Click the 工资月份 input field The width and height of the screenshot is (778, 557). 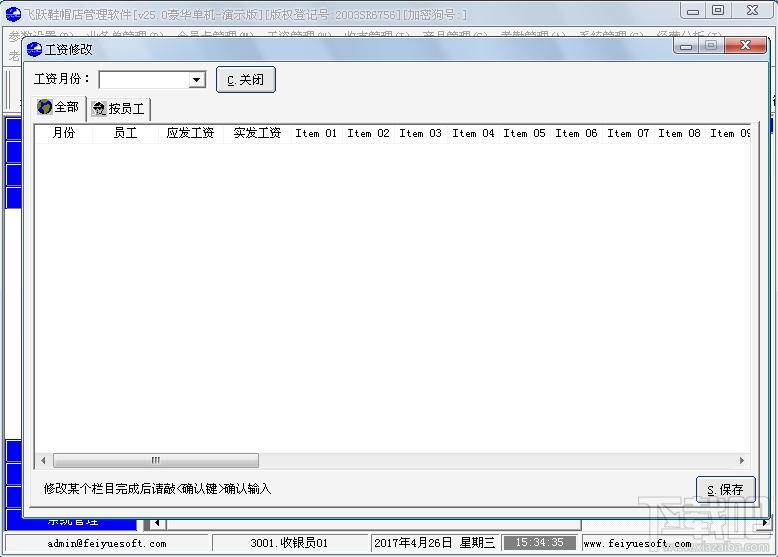[x=144, y=80]
